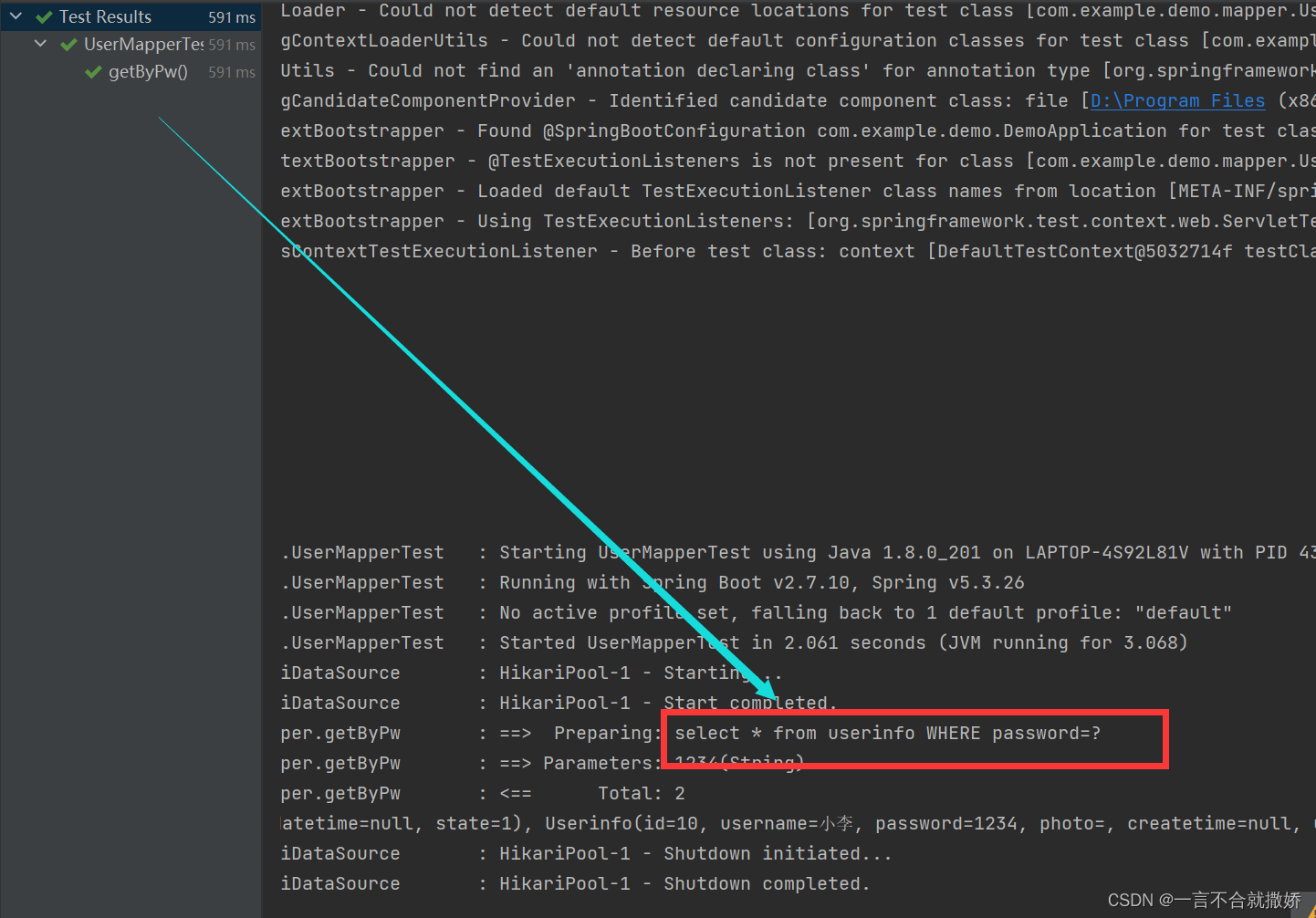Viewport: 1316px width, 918px height.
Task: Open the D:\Program Files file path link
Action: [x=1176, y=100]
